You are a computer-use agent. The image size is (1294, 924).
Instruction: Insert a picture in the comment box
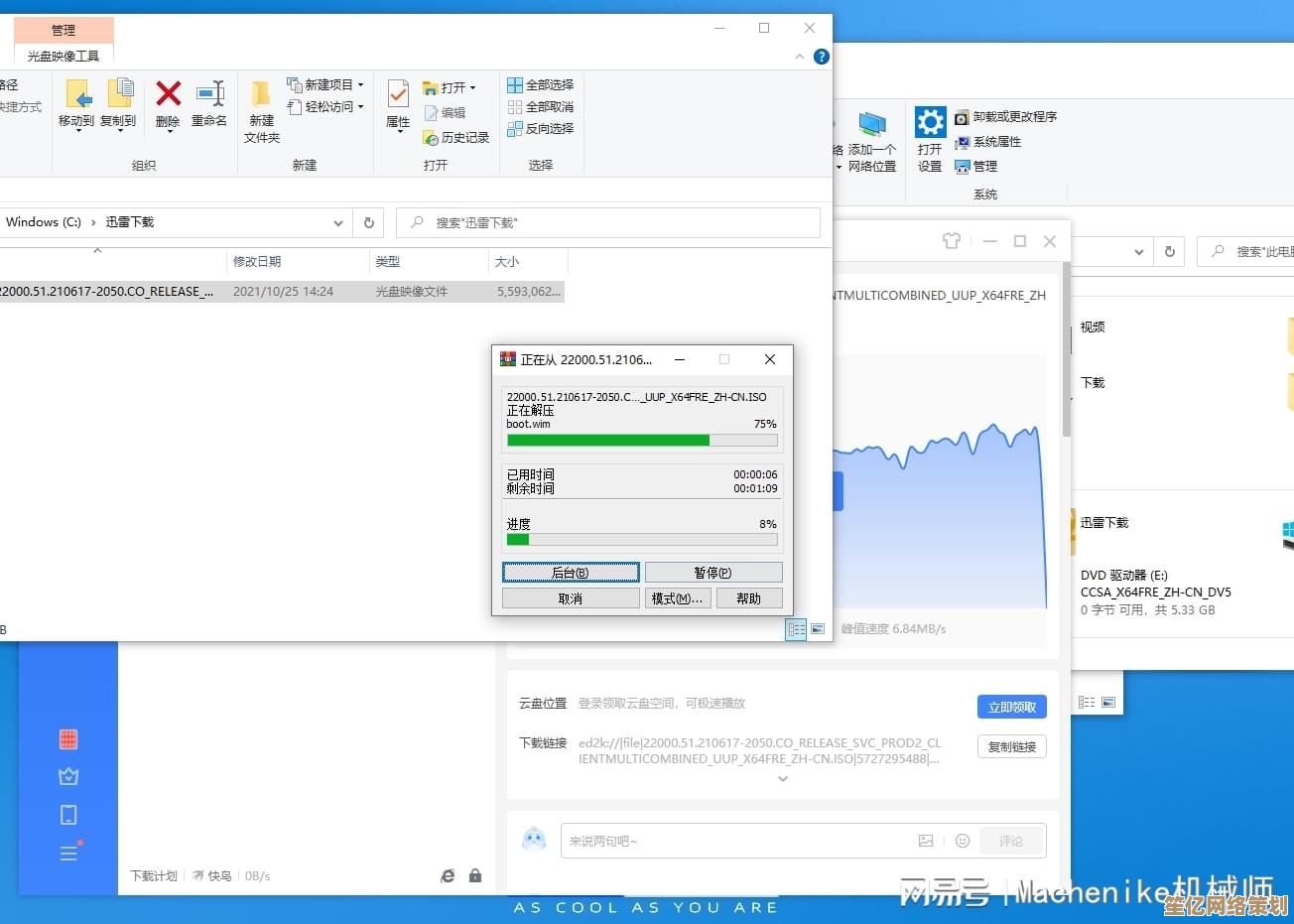[926, 841]
